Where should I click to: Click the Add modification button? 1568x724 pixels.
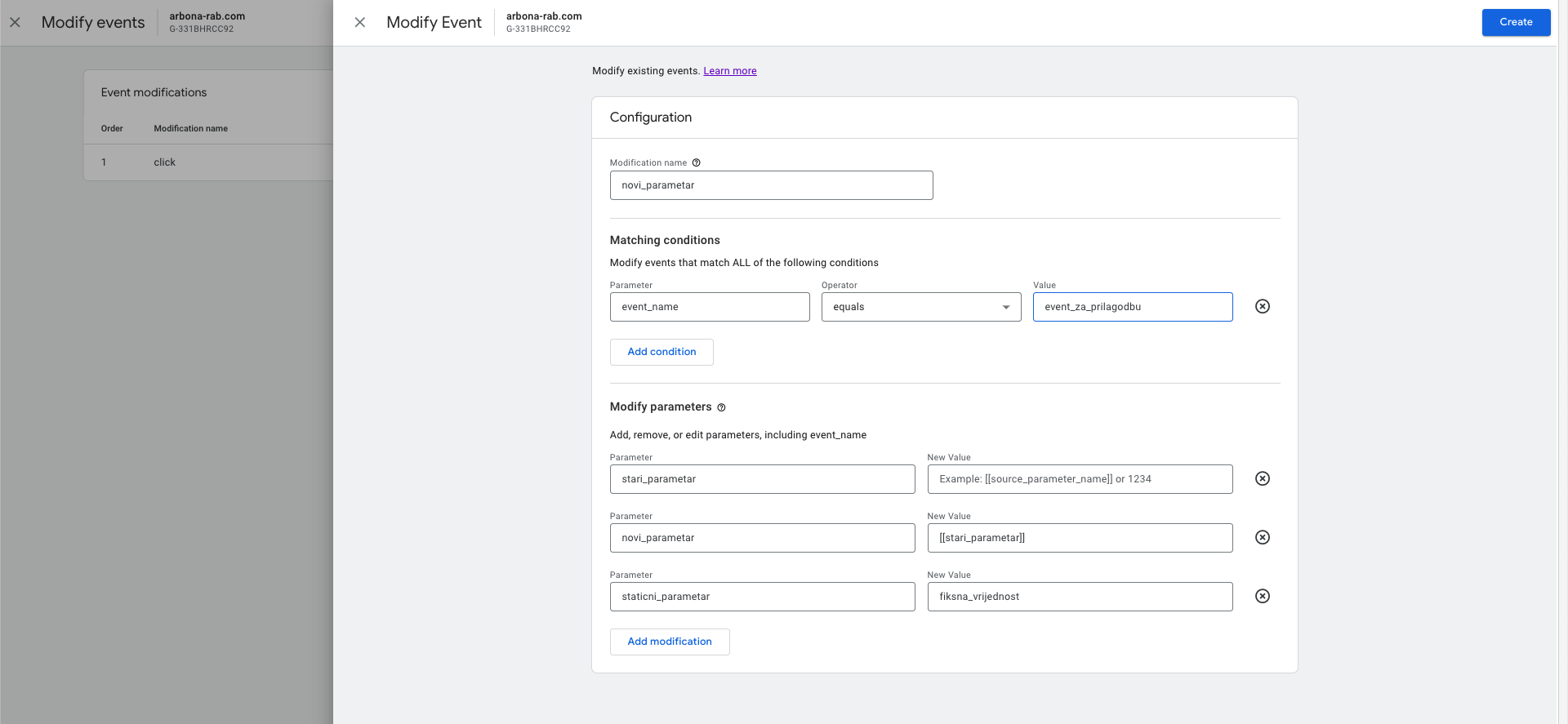(x=670, y=642)
